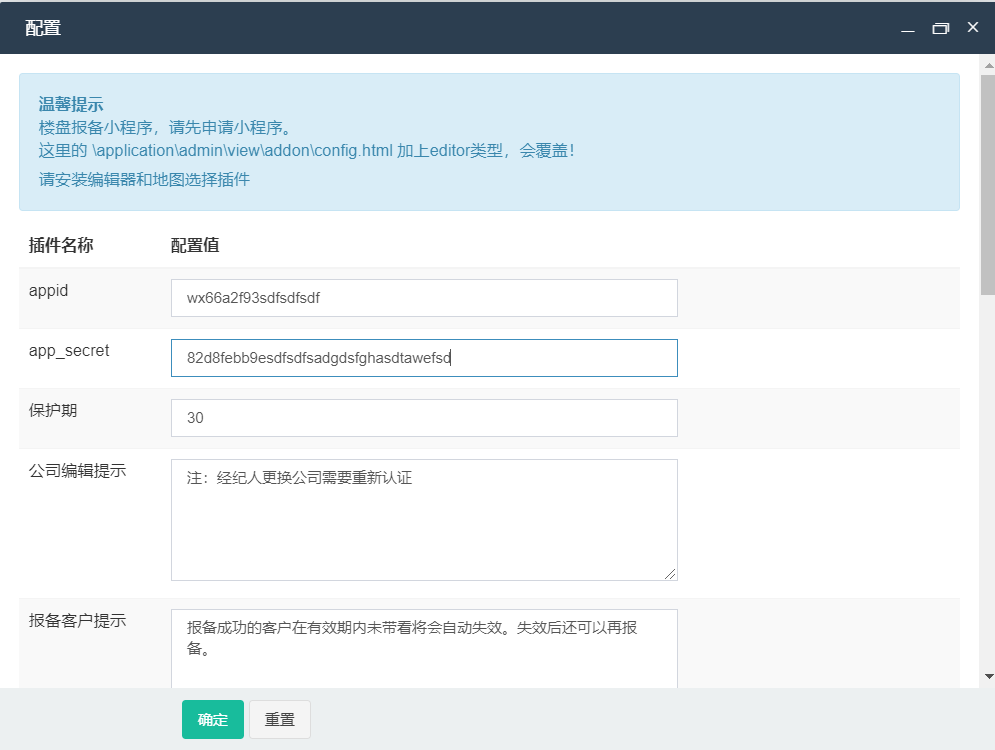Click the appid input field

tap(424, 298)
